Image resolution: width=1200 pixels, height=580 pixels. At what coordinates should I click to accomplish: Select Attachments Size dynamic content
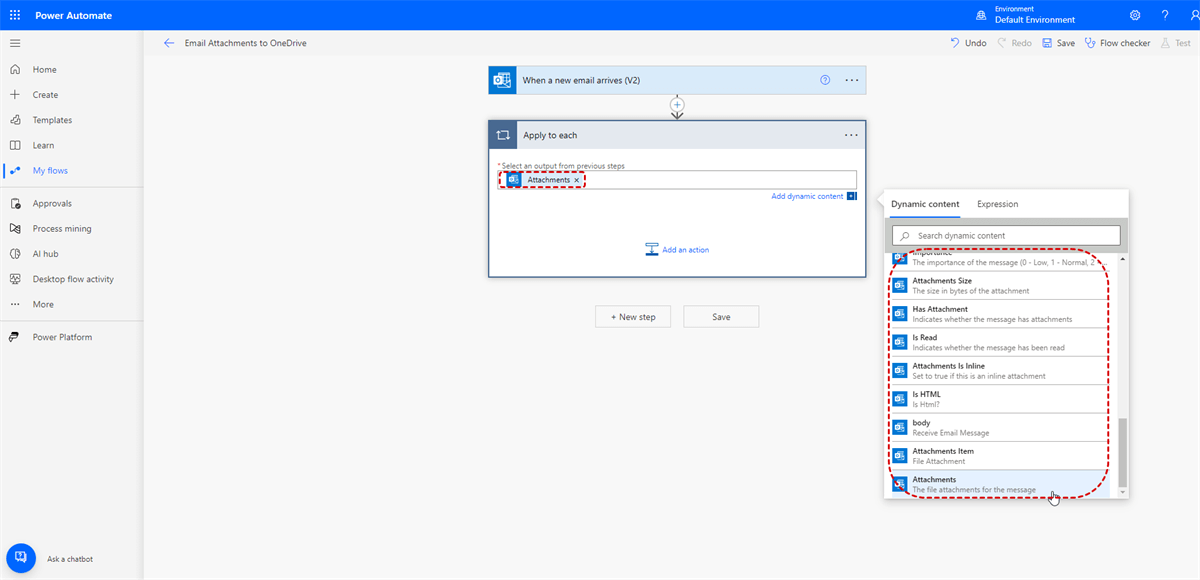click(1000, 286)
